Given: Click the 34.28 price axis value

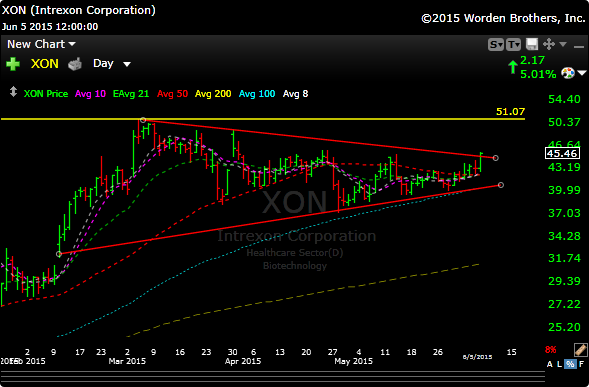Looking at the screenshot, I should tap(564, 236).
